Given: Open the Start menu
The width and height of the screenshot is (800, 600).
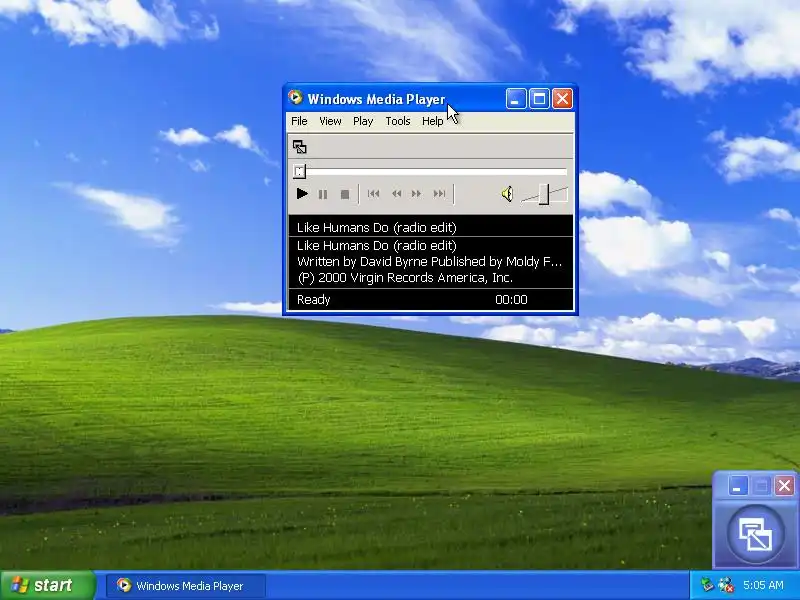Looking at the screenshot, I should click(x=47, y=585).
